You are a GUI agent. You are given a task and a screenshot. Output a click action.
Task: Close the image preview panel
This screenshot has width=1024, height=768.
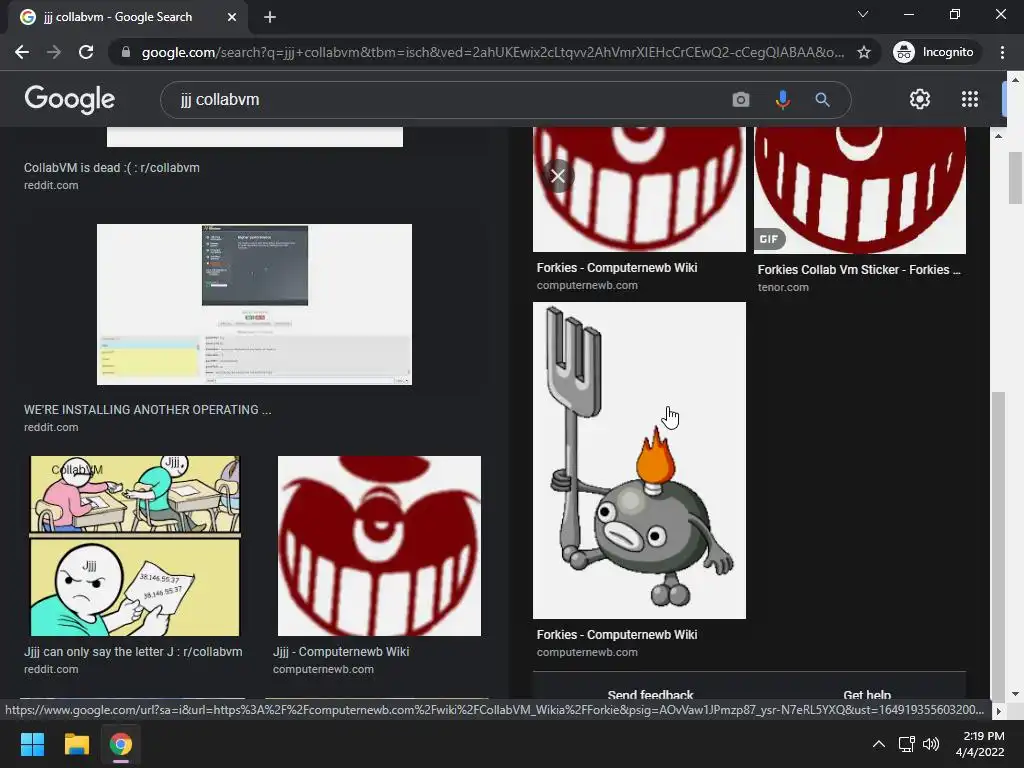pyautogui.click(x=558, y=176)
